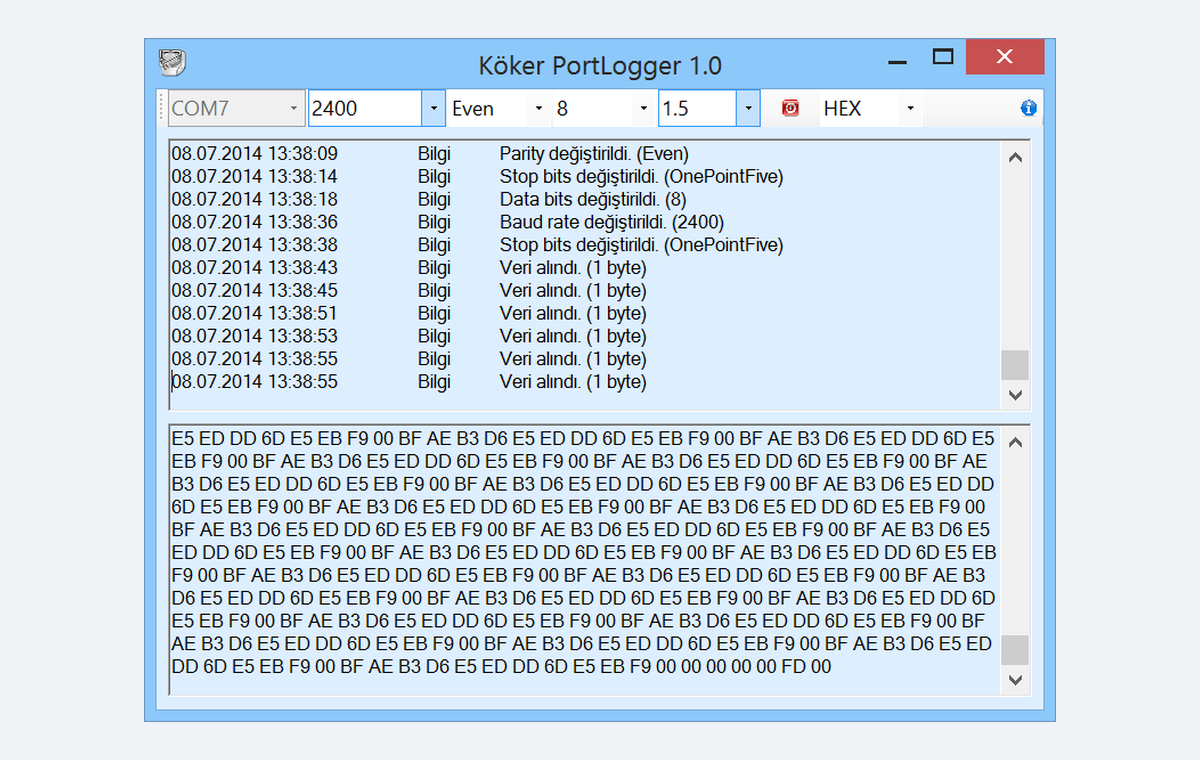Expand the 1.5 stop bits dropdown arrow
This screenshot has height=760, width=1200.
tap(748, 108)
